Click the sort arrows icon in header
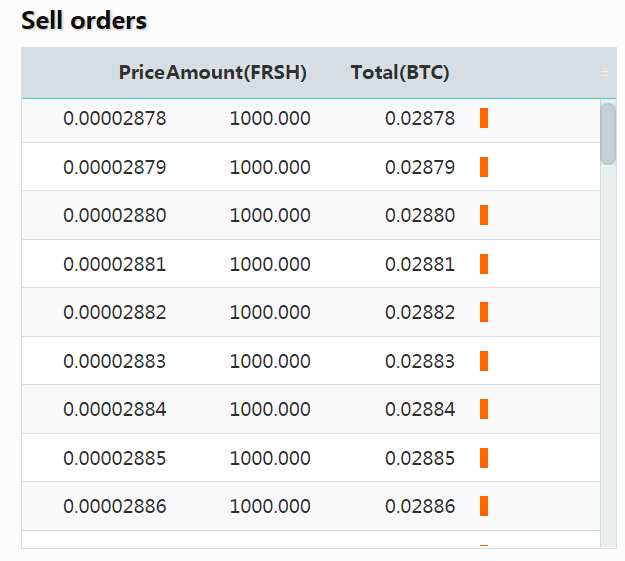This screenshot has width=625, height=561. pyautogui.click(x=604, y=73)
